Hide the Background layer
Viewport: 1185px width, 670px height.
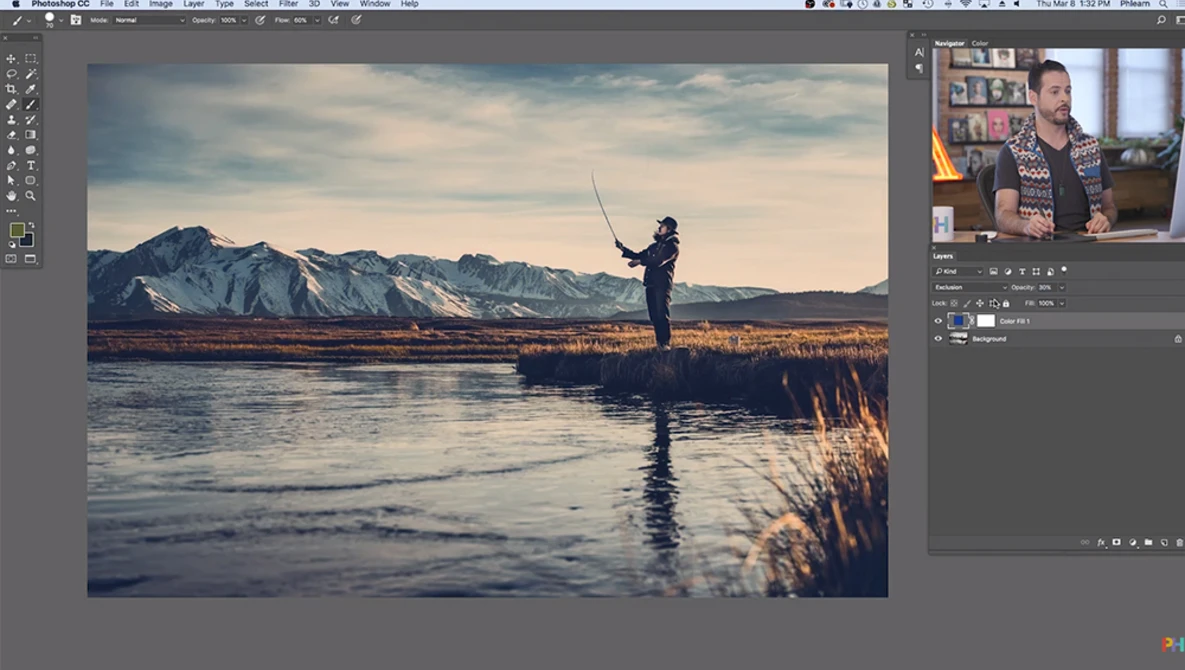pos(939,339)
